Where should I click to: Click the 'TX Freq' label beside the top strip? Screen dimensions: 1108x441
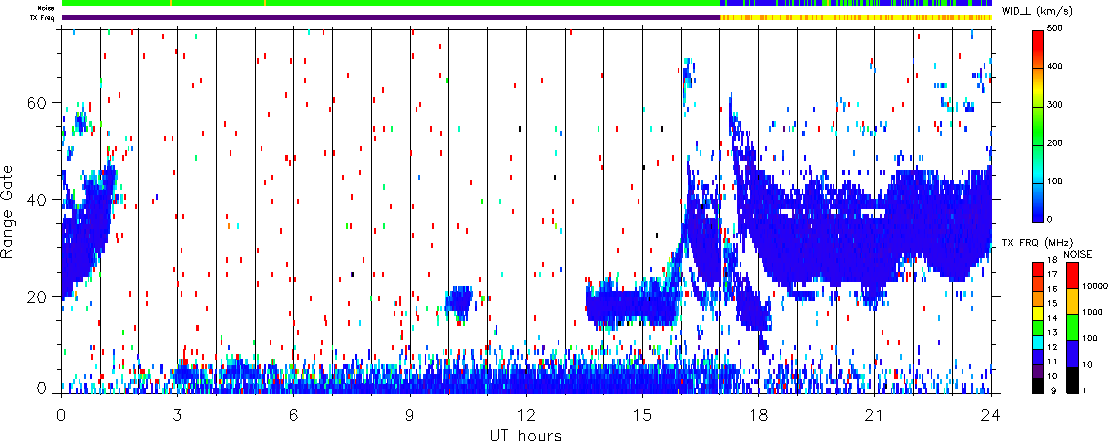pos(44,18)
